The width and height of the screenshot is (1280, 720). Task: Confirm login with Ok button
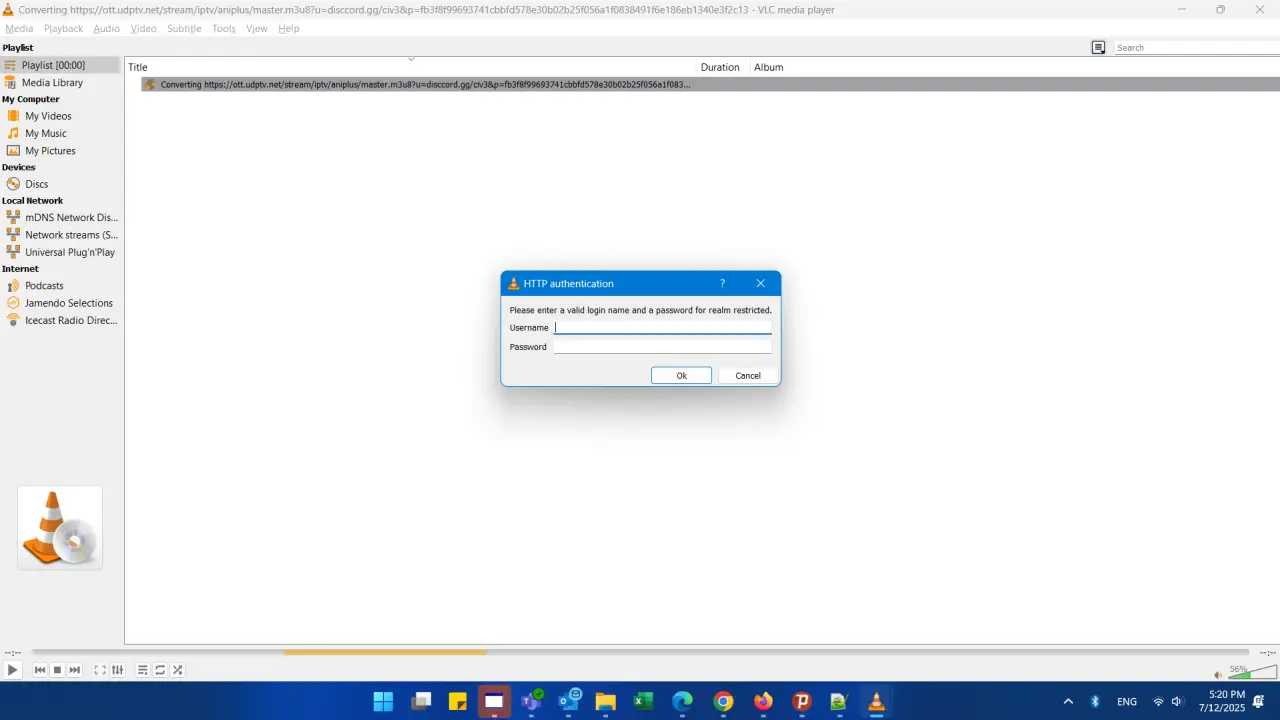pyautogui.click(x=681, y=375)
